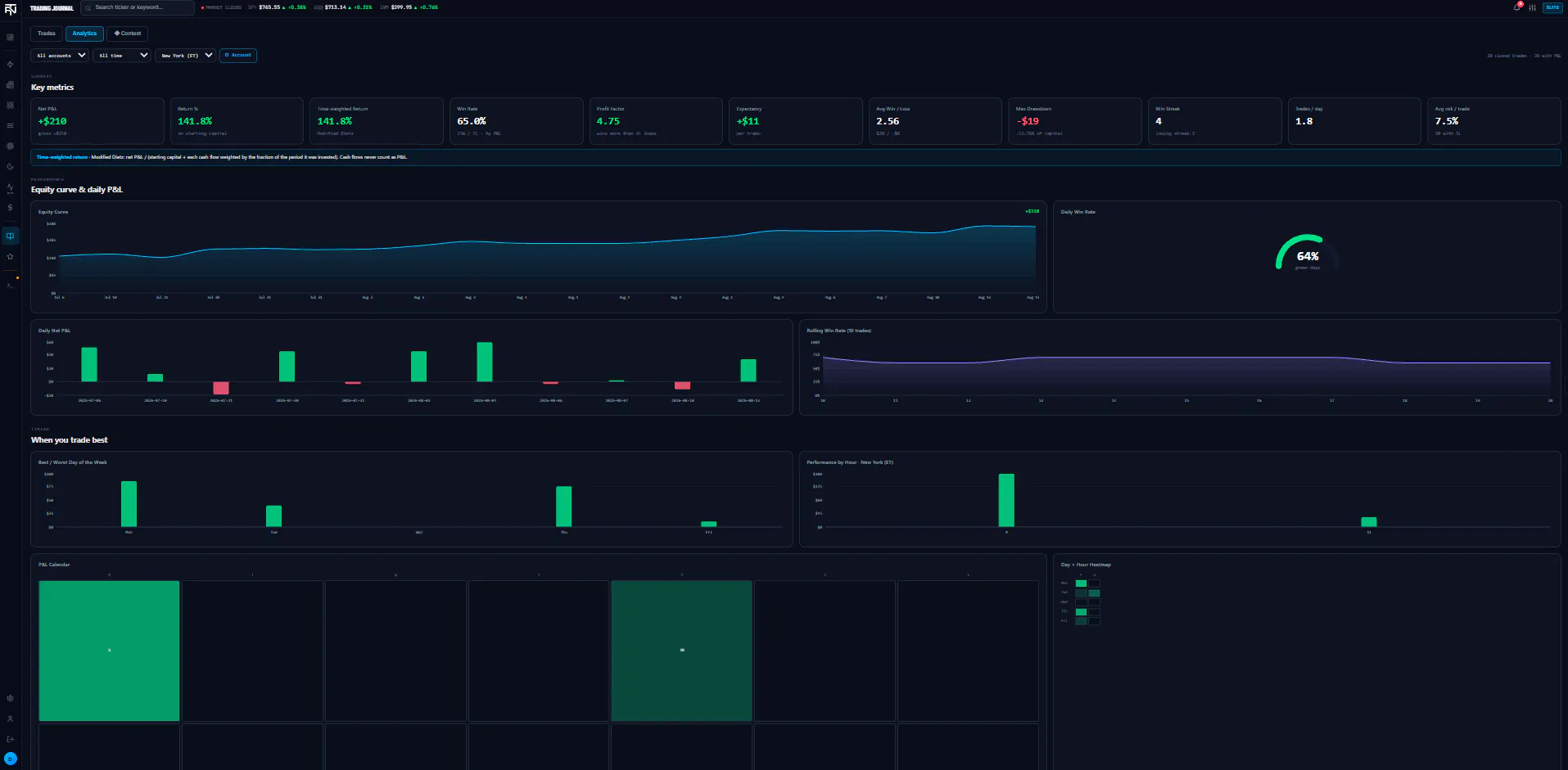Open settings gear near sidebar bottom
Screen dimensions: 1568x770
[10, 698]
